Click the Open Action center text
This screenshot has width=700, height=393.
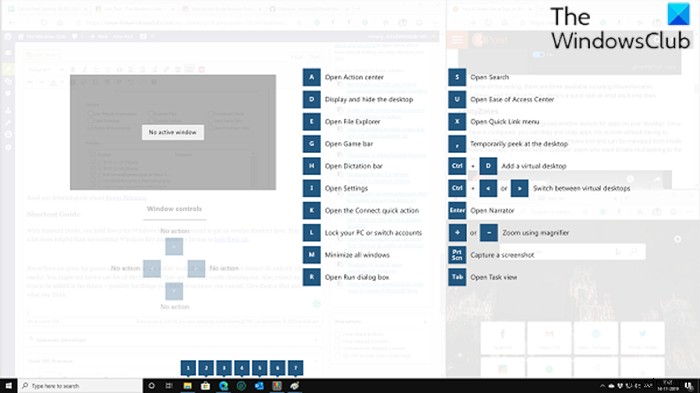pos(354,77)
